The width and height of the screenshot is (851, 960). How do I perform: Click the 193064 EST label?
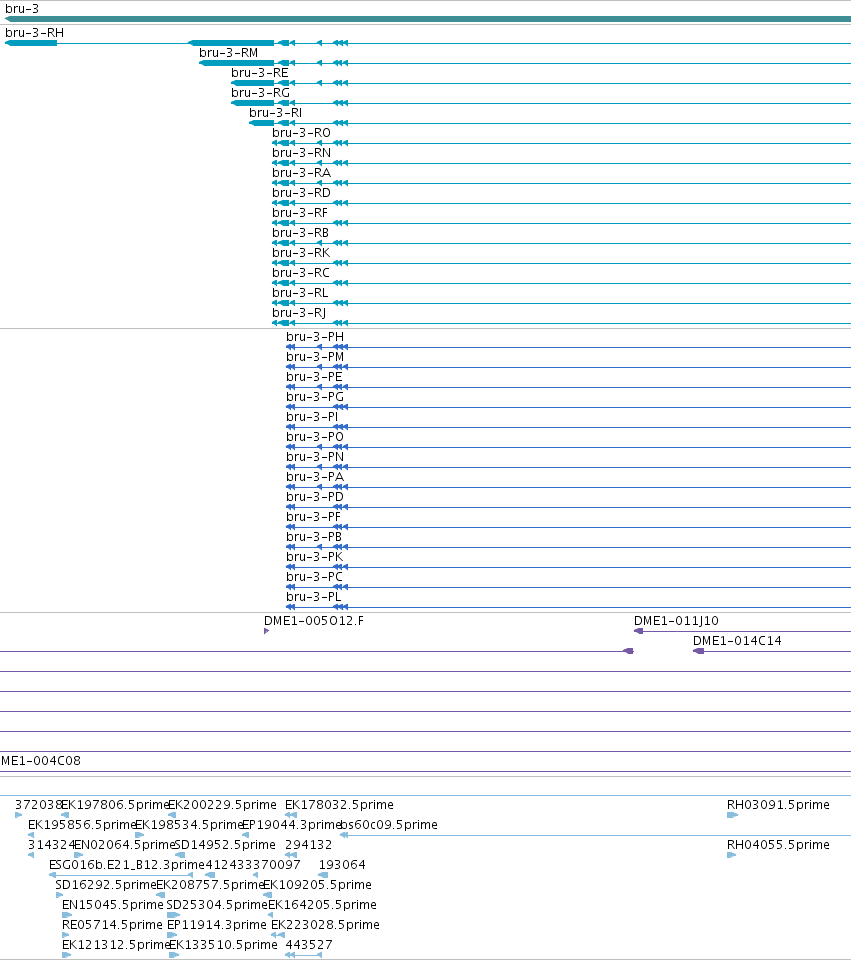click(x=342, y=865)
